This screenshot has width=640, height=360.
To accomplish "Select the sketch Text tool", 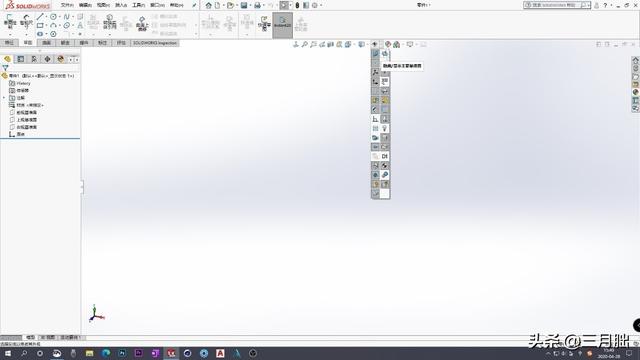I will tap(80, 25).
